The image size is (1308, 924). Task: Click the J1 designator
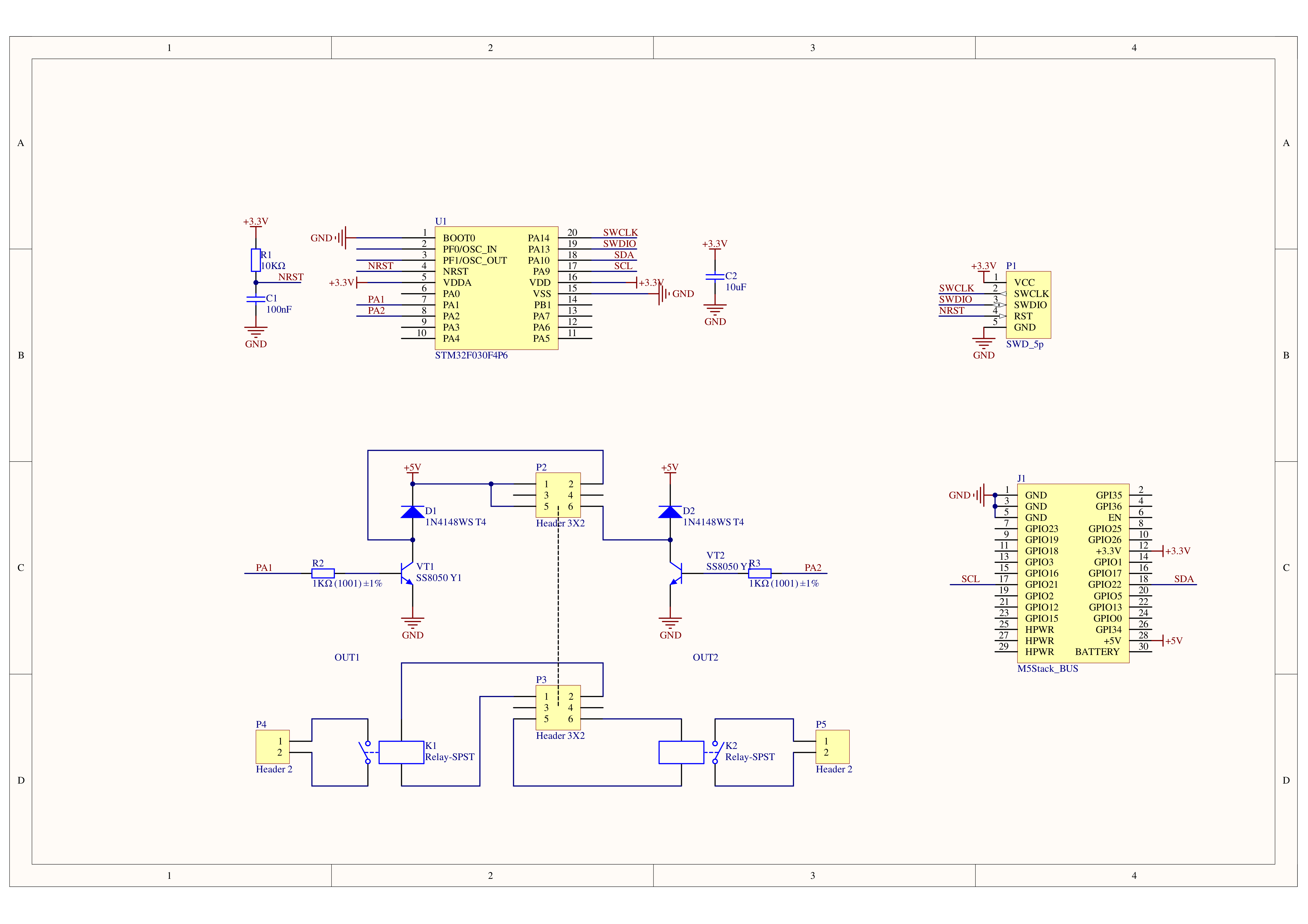pos(1021,479)
